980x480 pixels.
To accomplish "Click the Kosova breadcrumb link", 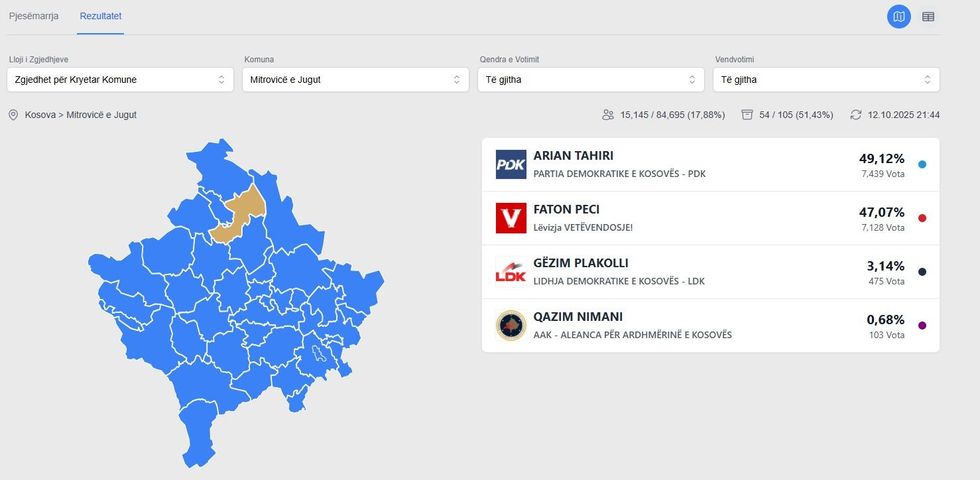I will click(x=41, y=115).
